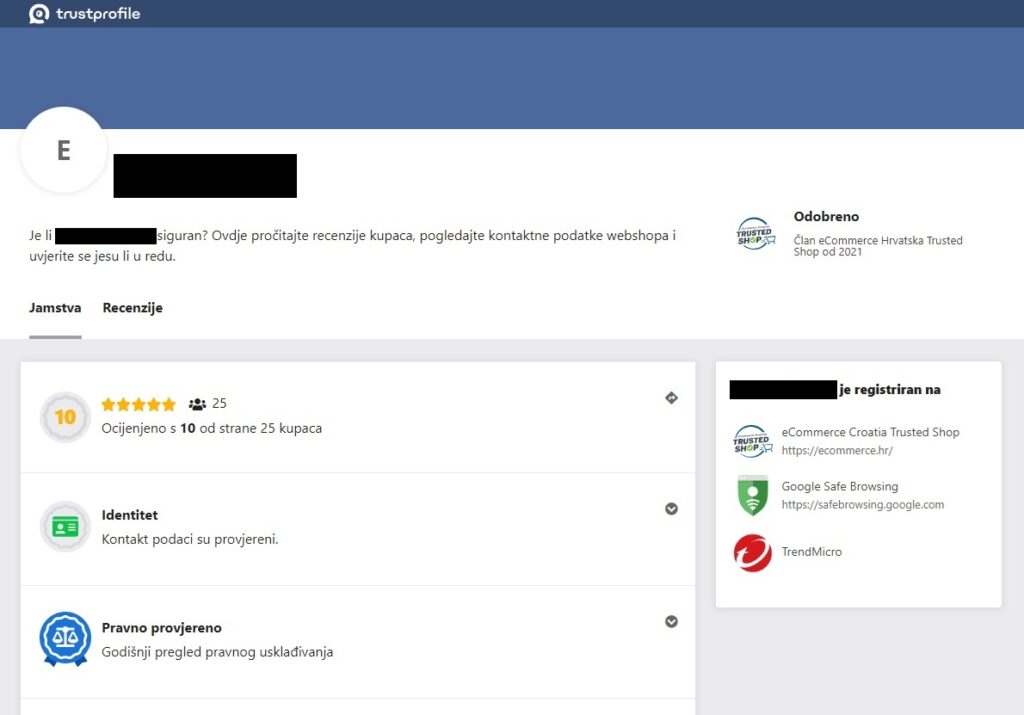Expand the Pravno provjereno section chevron
The width and height of the screenshot is (1024, 715).
(671, 622)
